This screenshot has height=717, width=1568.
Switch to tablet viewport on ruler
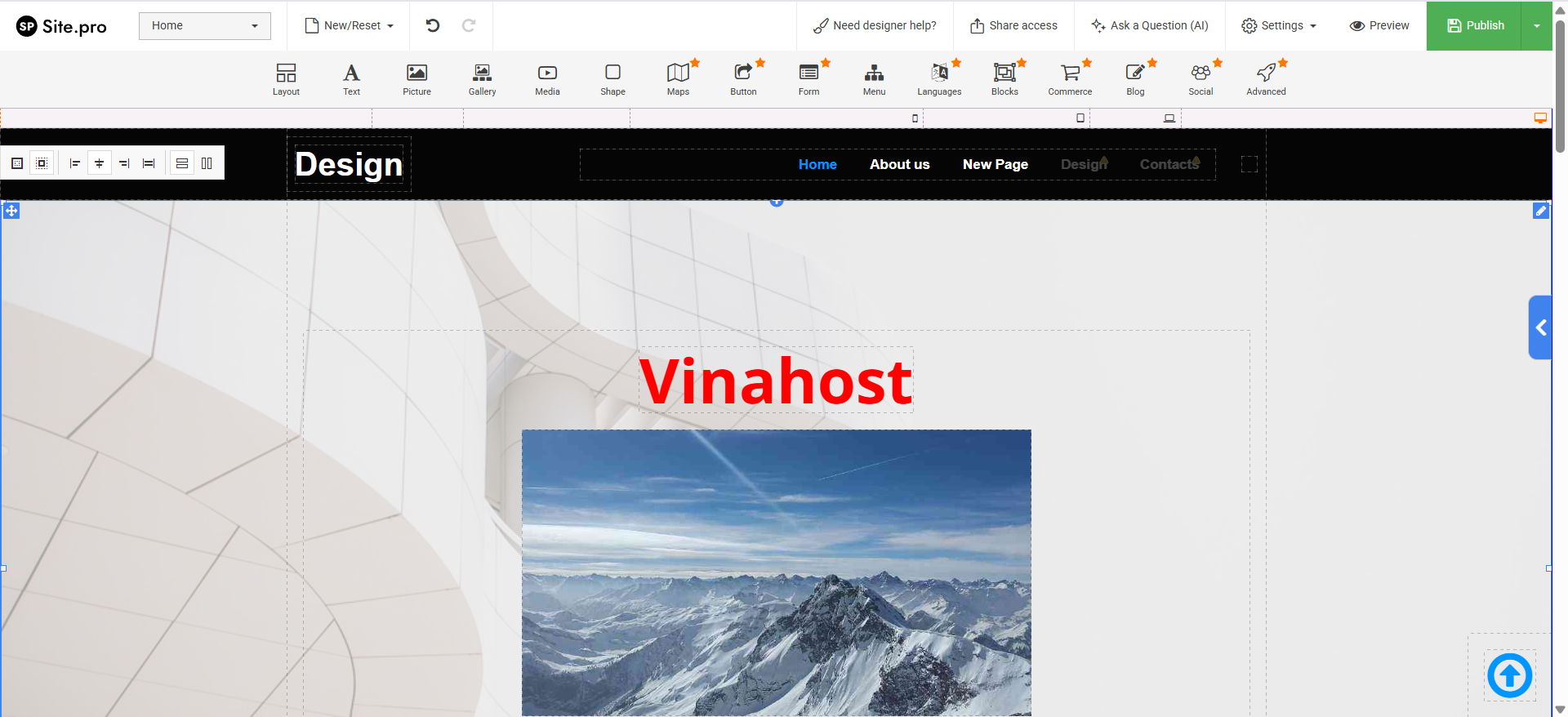click(1080, 118)
